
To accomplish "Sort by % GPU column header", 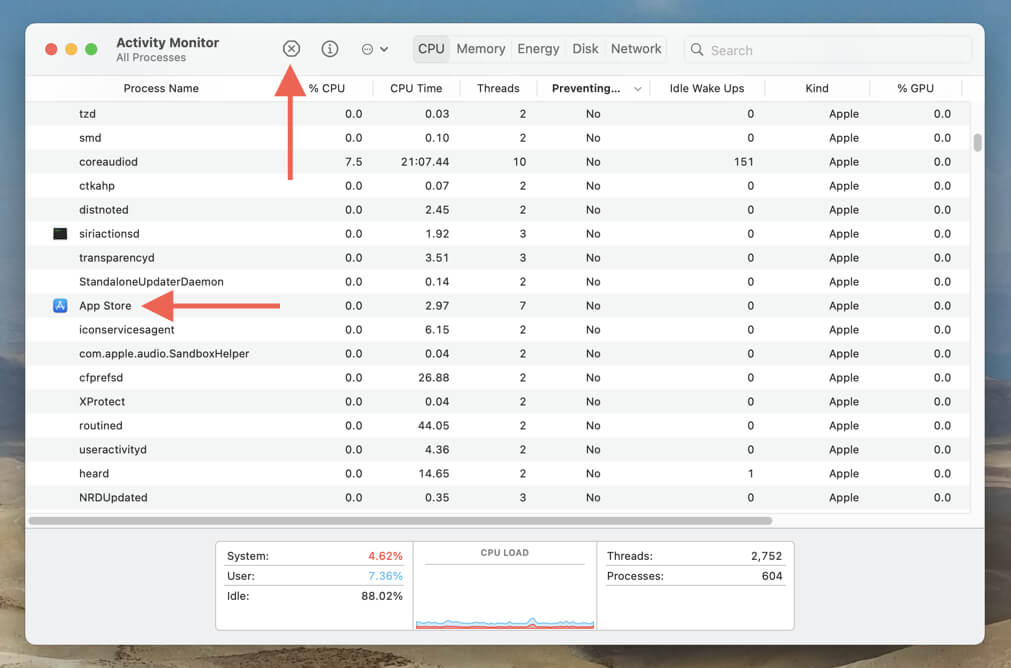I will point(915,88).
